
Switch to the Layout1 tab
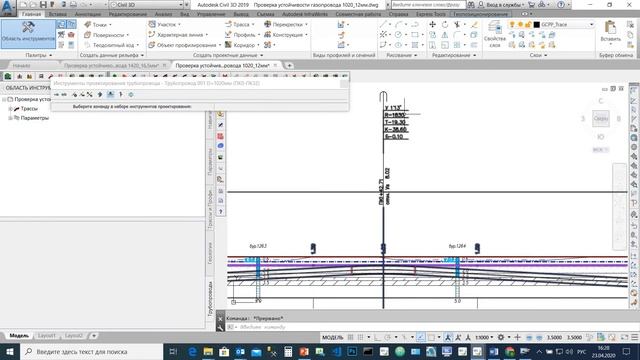(46, 336)
